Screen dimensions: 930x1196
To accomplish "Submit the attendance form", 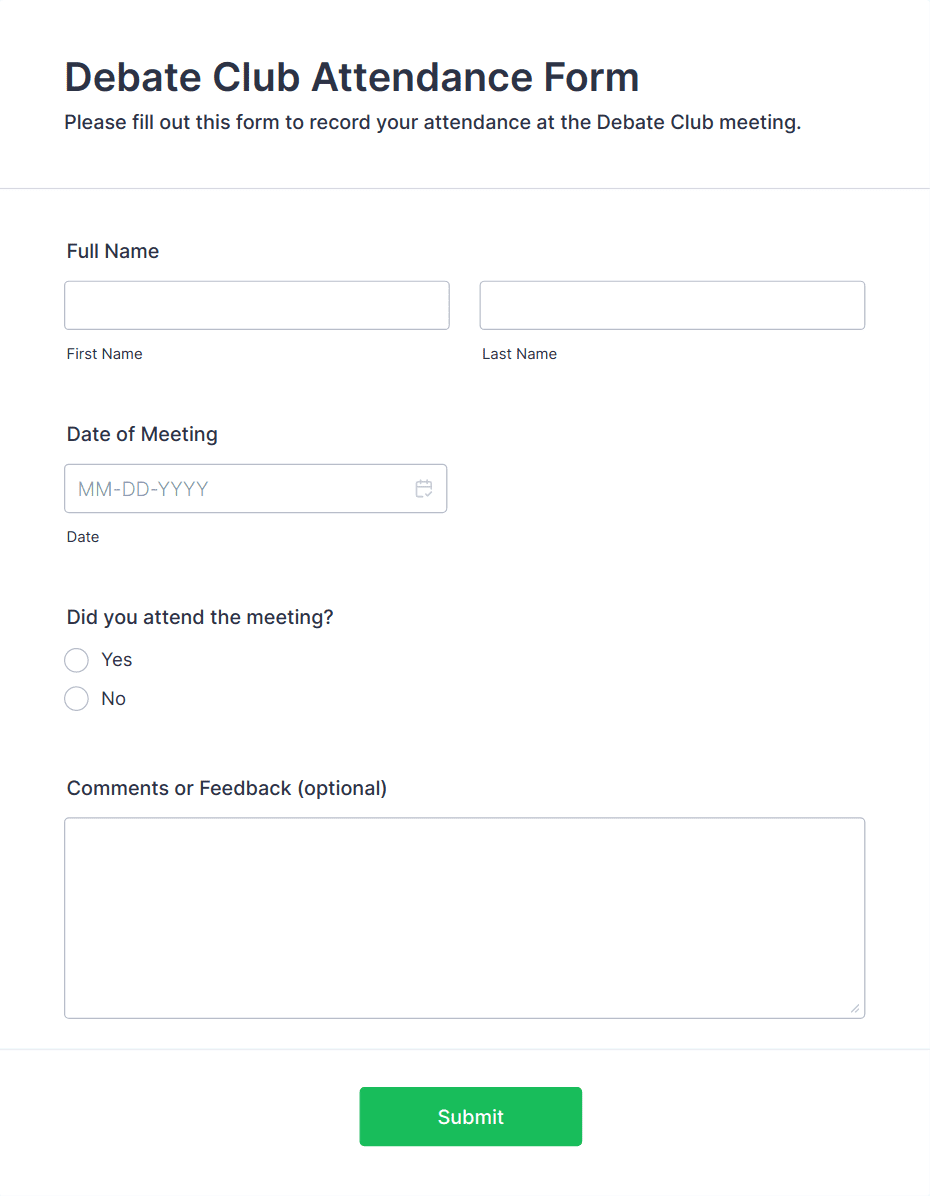I will coord(471,1117).
